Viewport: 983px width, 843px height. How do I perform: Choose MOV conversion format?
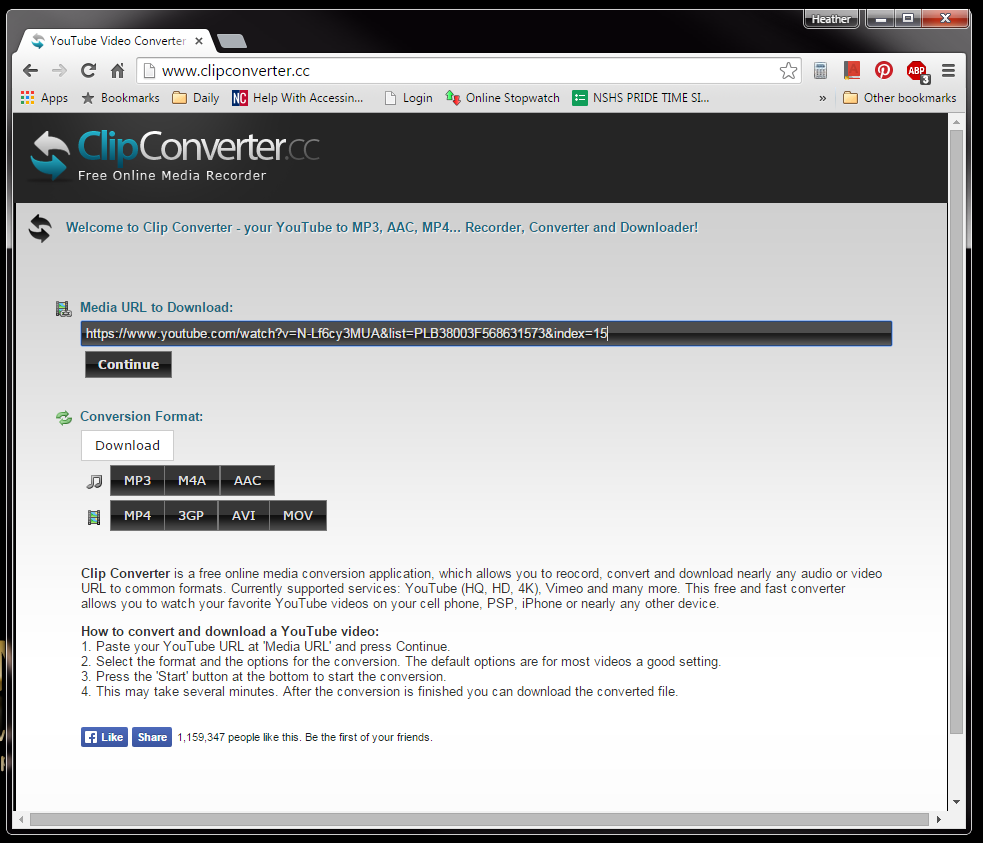pyautogui.click(x=298, y=516)
